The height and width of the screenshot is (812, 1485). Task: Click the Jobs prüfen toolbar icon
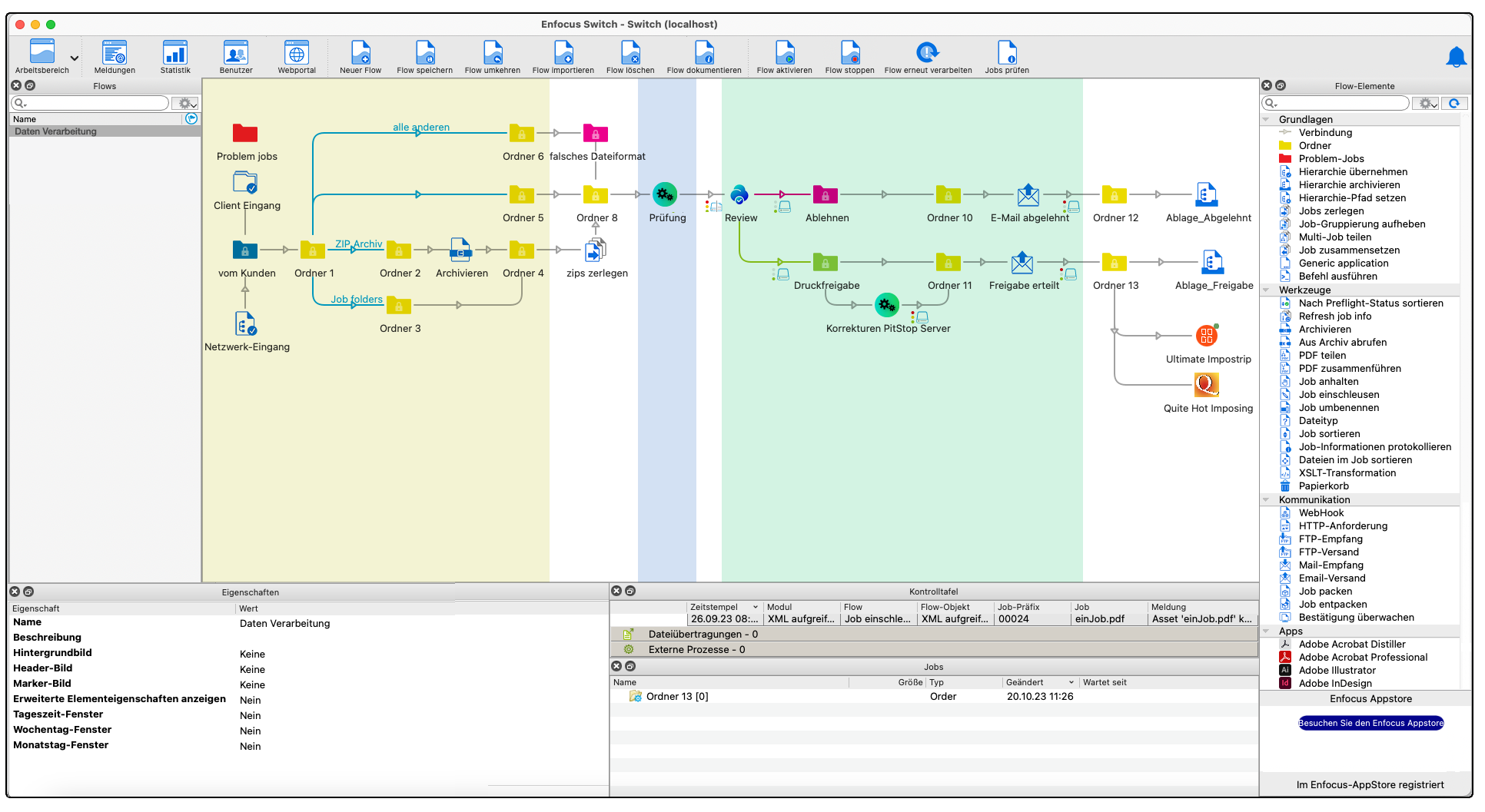[x=1007, y=54]
